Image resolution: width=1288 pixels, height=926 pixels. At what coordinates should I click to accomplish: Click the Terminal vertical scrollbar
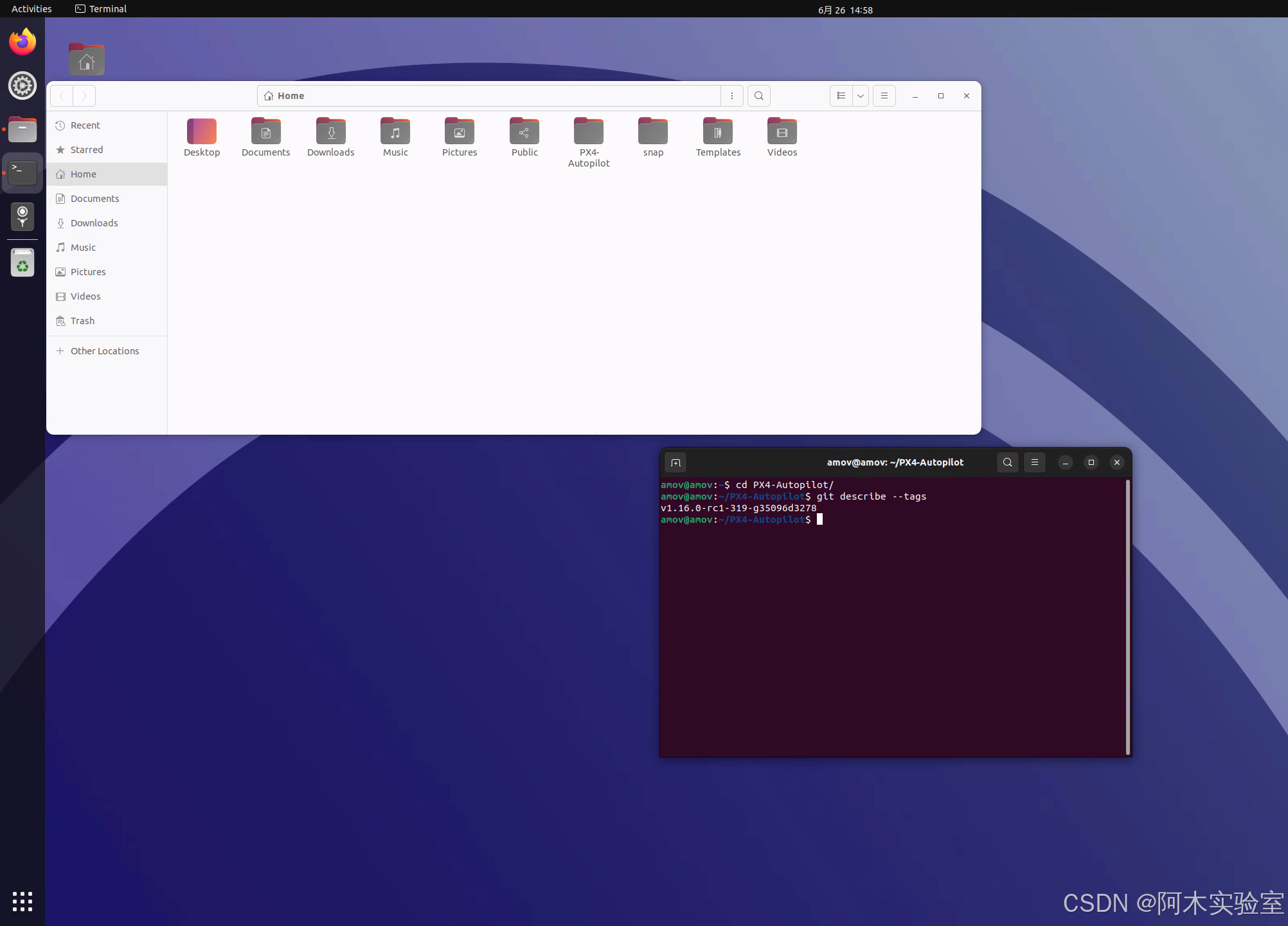click(x=1128, y=617)
